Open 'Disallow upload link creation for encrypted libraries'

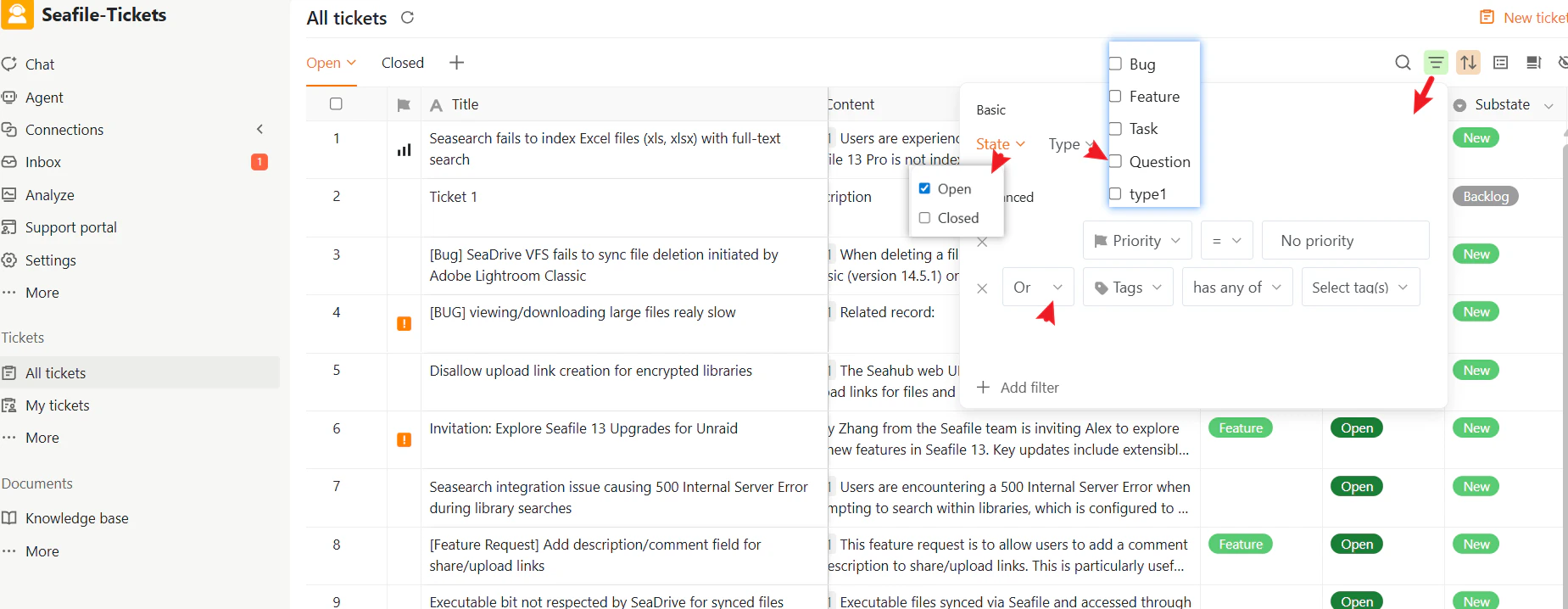click(590, 371)
